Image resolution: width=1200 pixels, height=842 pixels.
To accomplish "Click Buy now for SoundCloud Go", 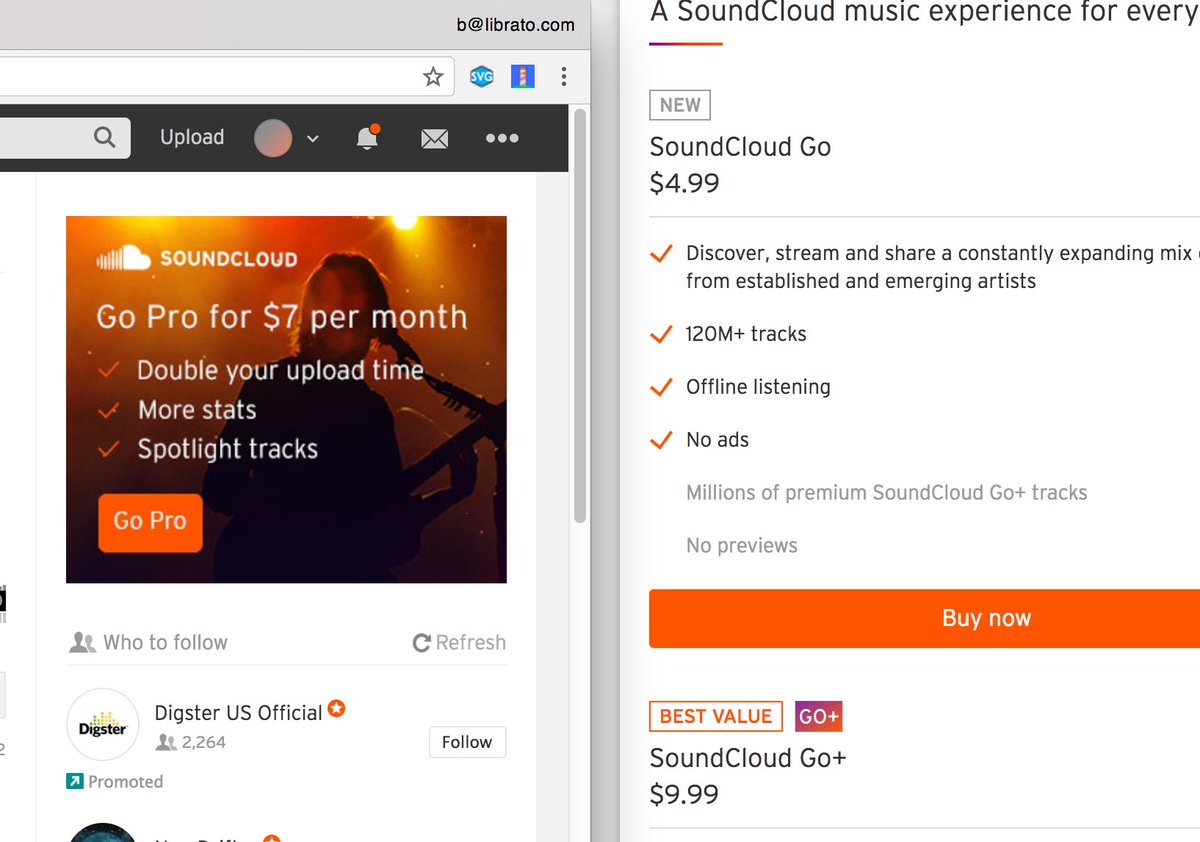I will tap(924, 618).
